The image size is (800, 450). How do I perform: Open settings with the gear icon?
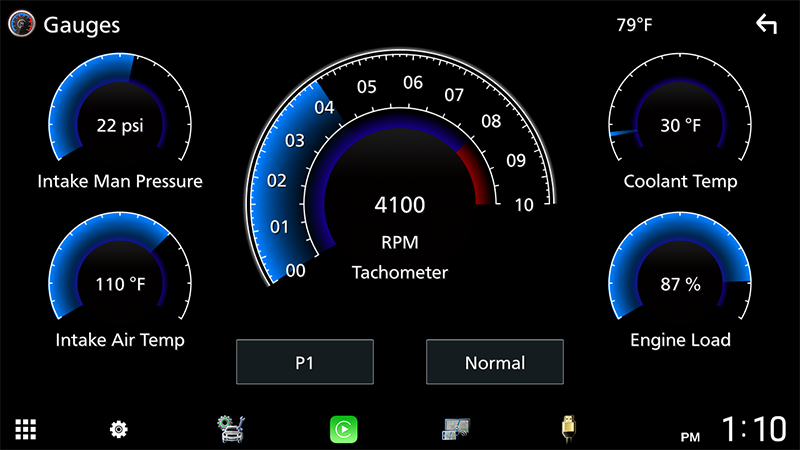(x=119, y=429)
